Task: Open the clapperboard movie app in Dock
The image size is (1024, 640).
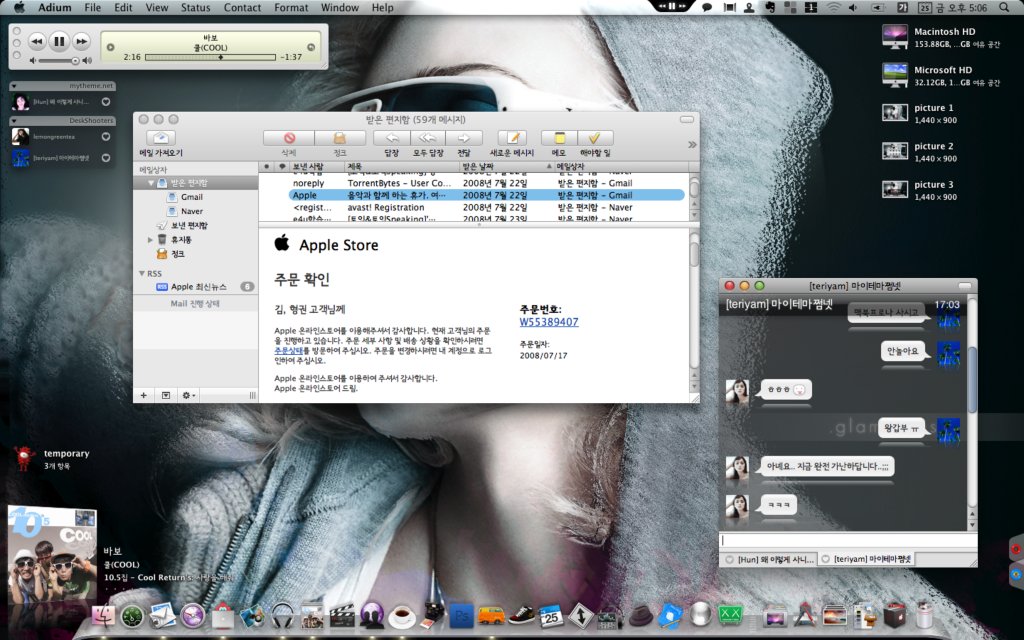Action: (x=342, y=615)
